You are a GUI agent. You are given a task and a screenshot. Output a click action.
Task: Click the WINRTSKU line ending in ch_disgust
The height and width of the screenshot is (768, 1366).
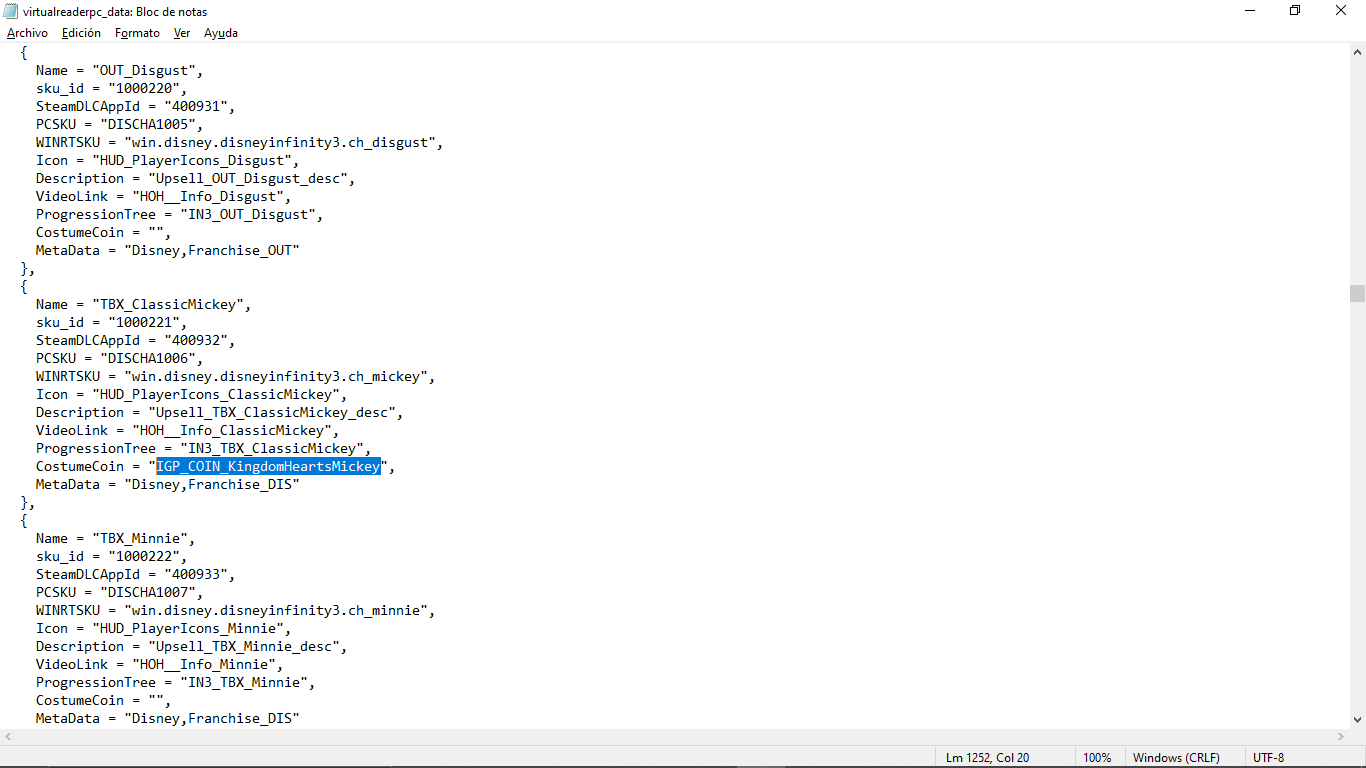pyautogui.click(x=240, y=143)
